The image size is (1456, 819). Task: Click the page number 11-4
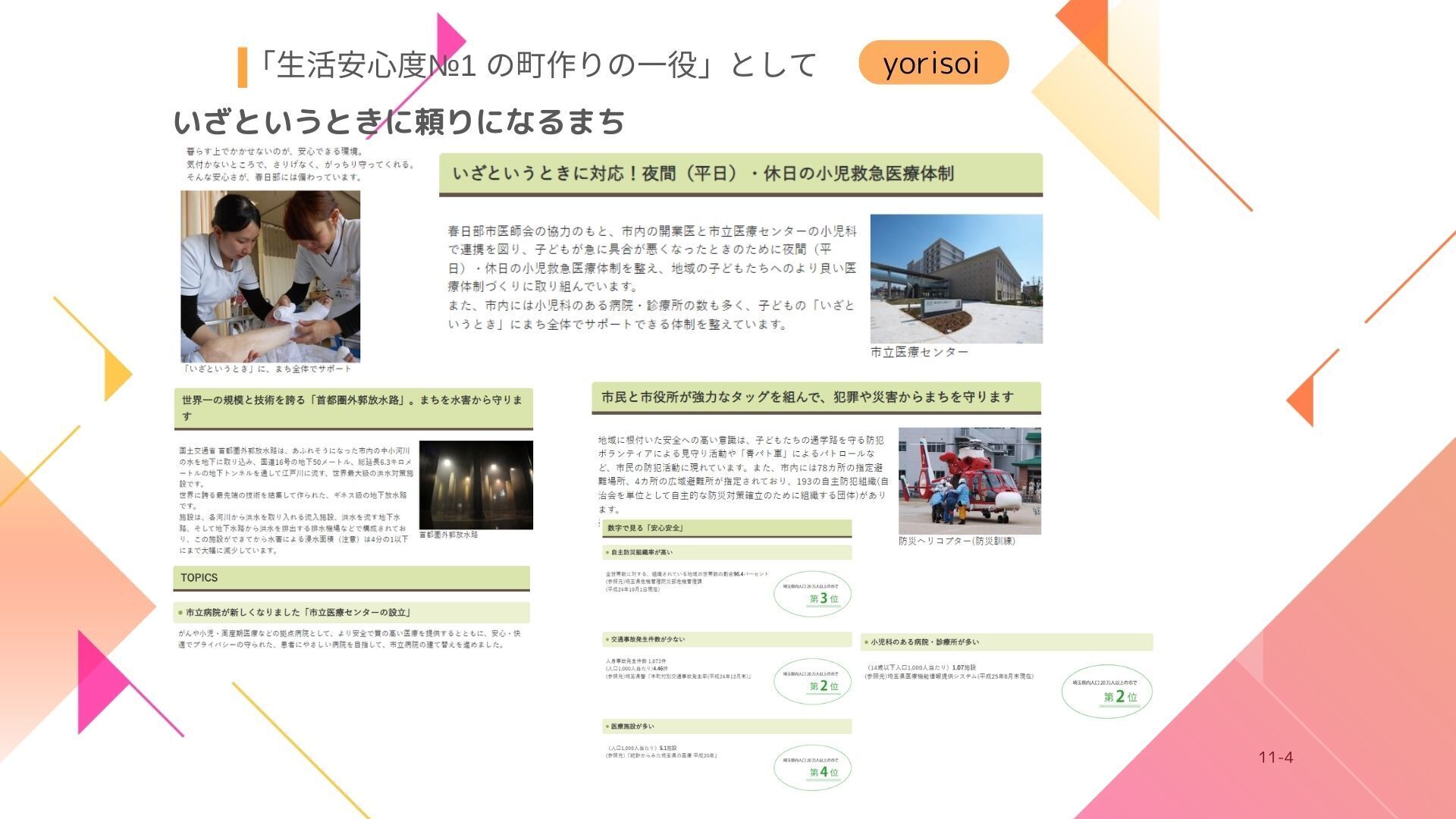point(1276,757)
